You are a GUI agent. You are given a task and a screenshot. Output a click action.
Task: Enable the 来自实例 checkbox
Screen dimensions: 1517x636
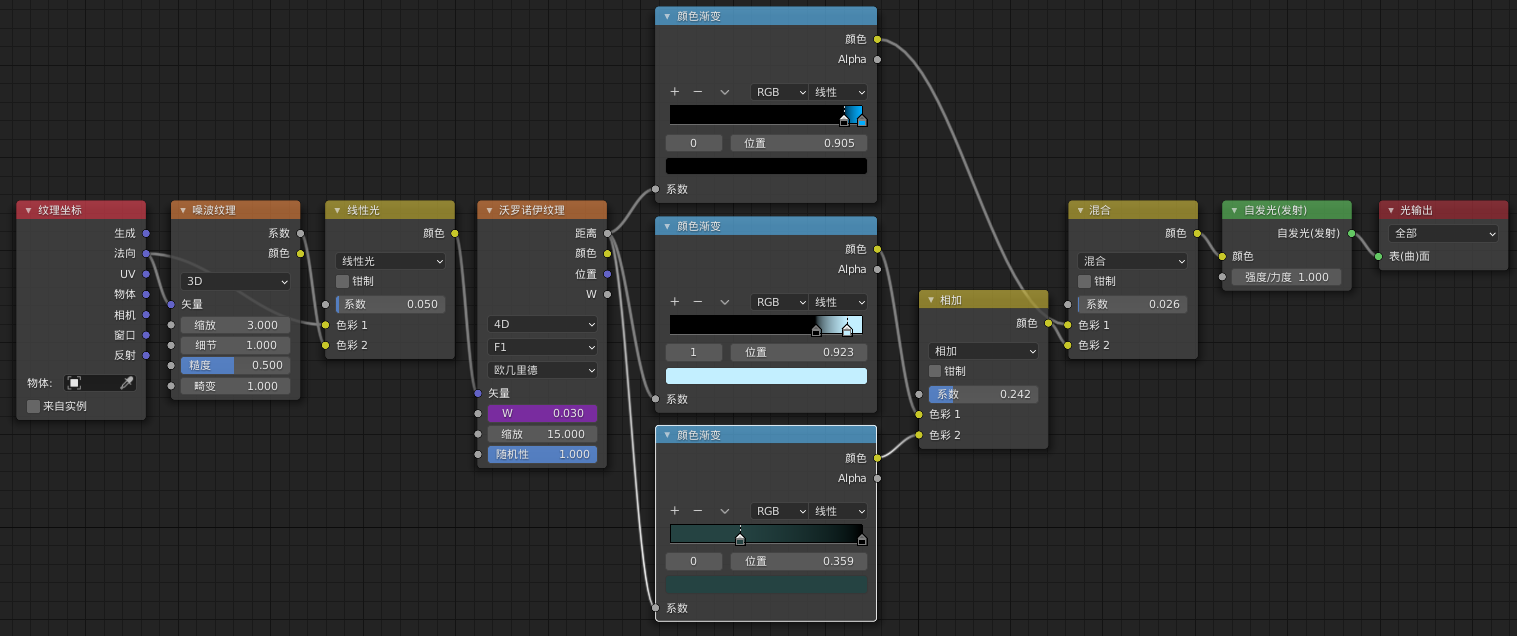pyautogui.click(x=34, y=406)
